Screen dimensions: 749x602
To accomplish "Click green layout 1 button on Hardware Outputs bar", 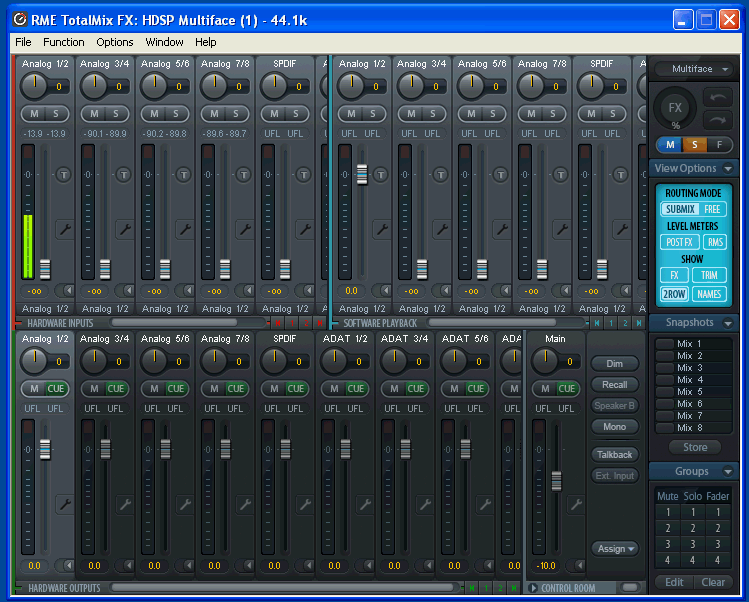I will [486, 588].
